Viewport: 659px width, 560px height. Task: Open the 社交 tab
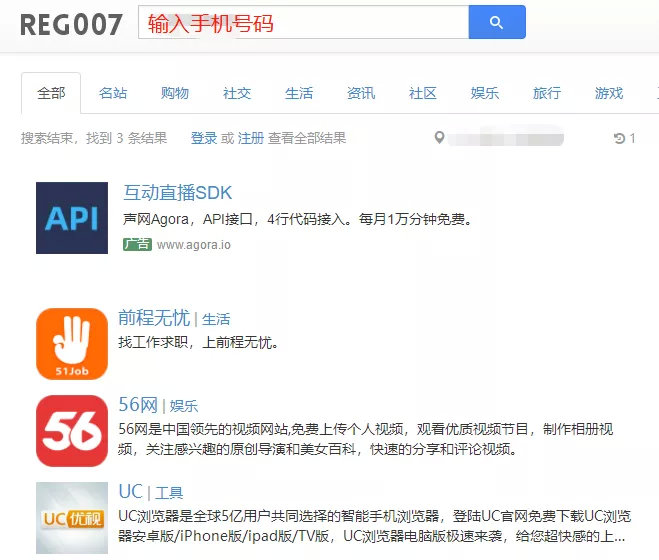237,93
